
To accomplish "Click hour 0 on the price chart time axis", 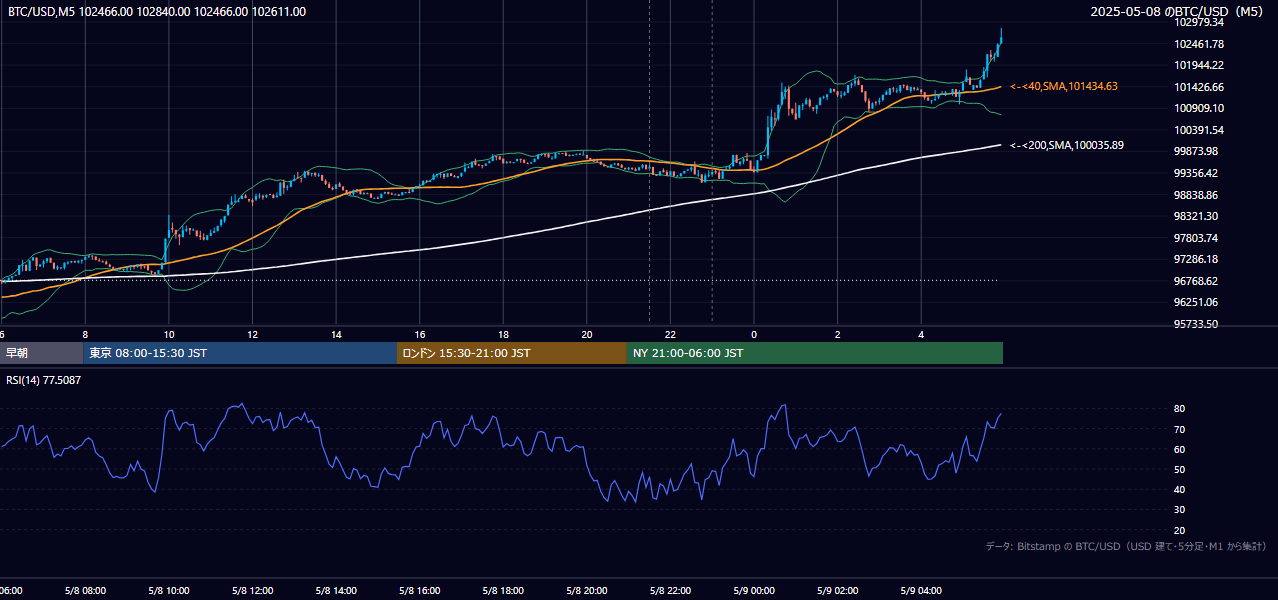I will pos(754,334).
